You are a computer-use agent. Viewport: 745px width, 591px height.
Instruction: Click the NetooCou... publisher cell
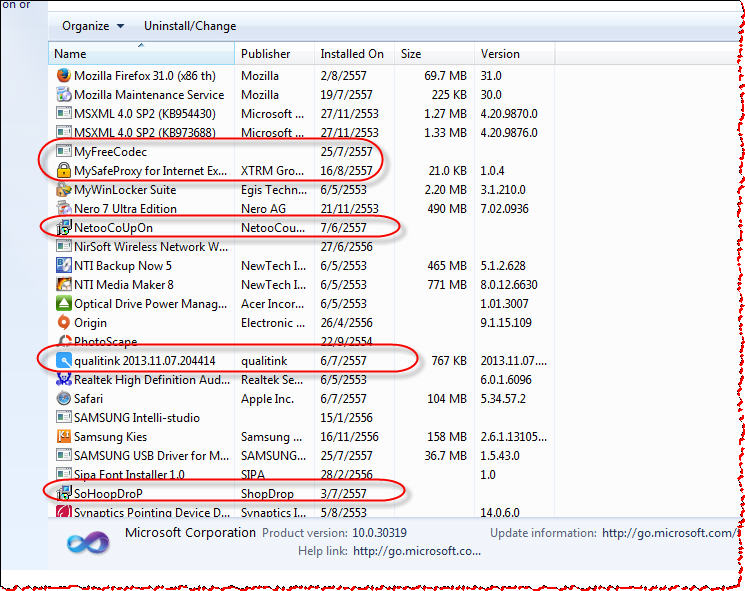(x=273, y=228)
